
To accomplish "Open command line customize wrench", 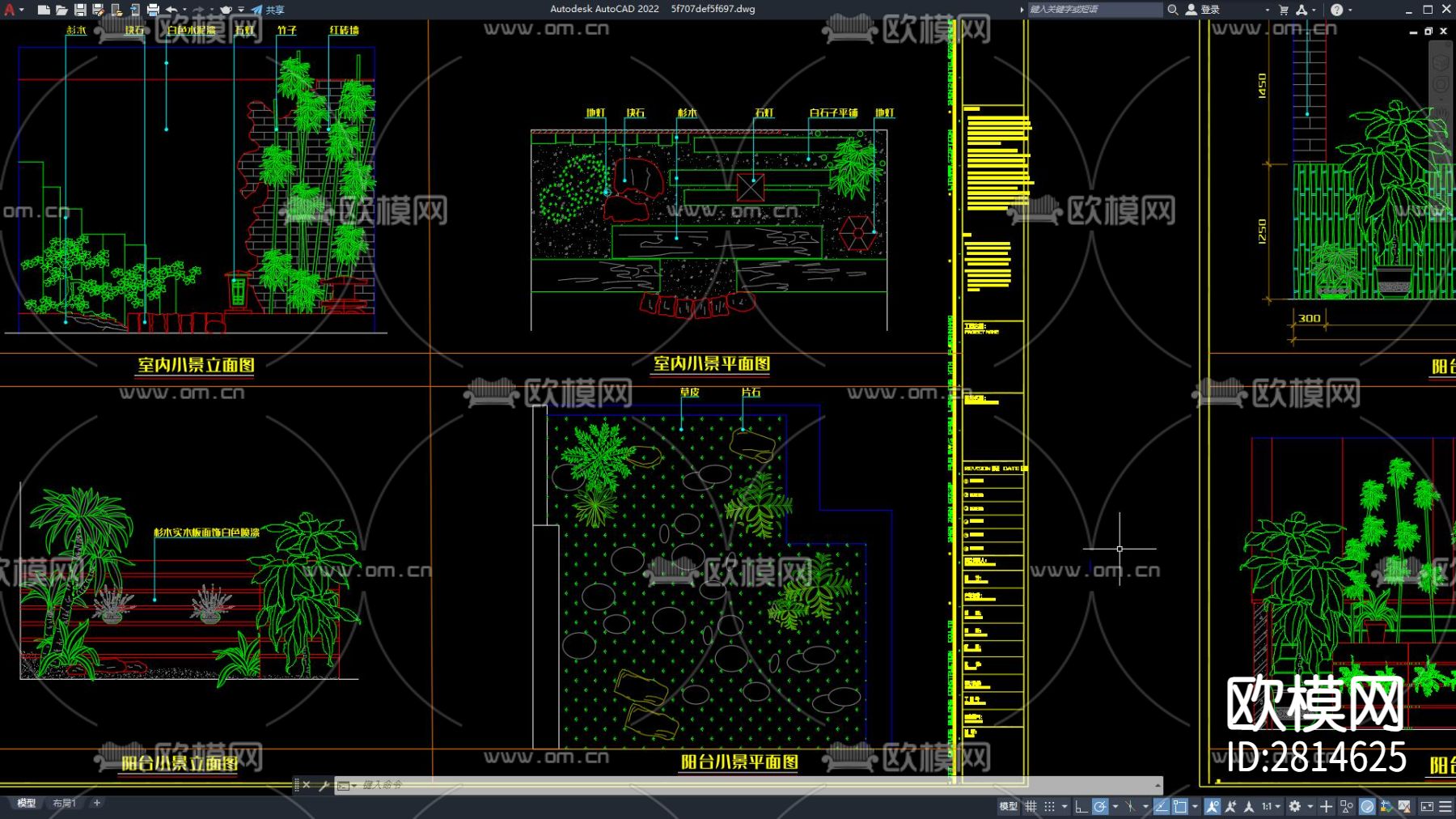I will [324, 785].
